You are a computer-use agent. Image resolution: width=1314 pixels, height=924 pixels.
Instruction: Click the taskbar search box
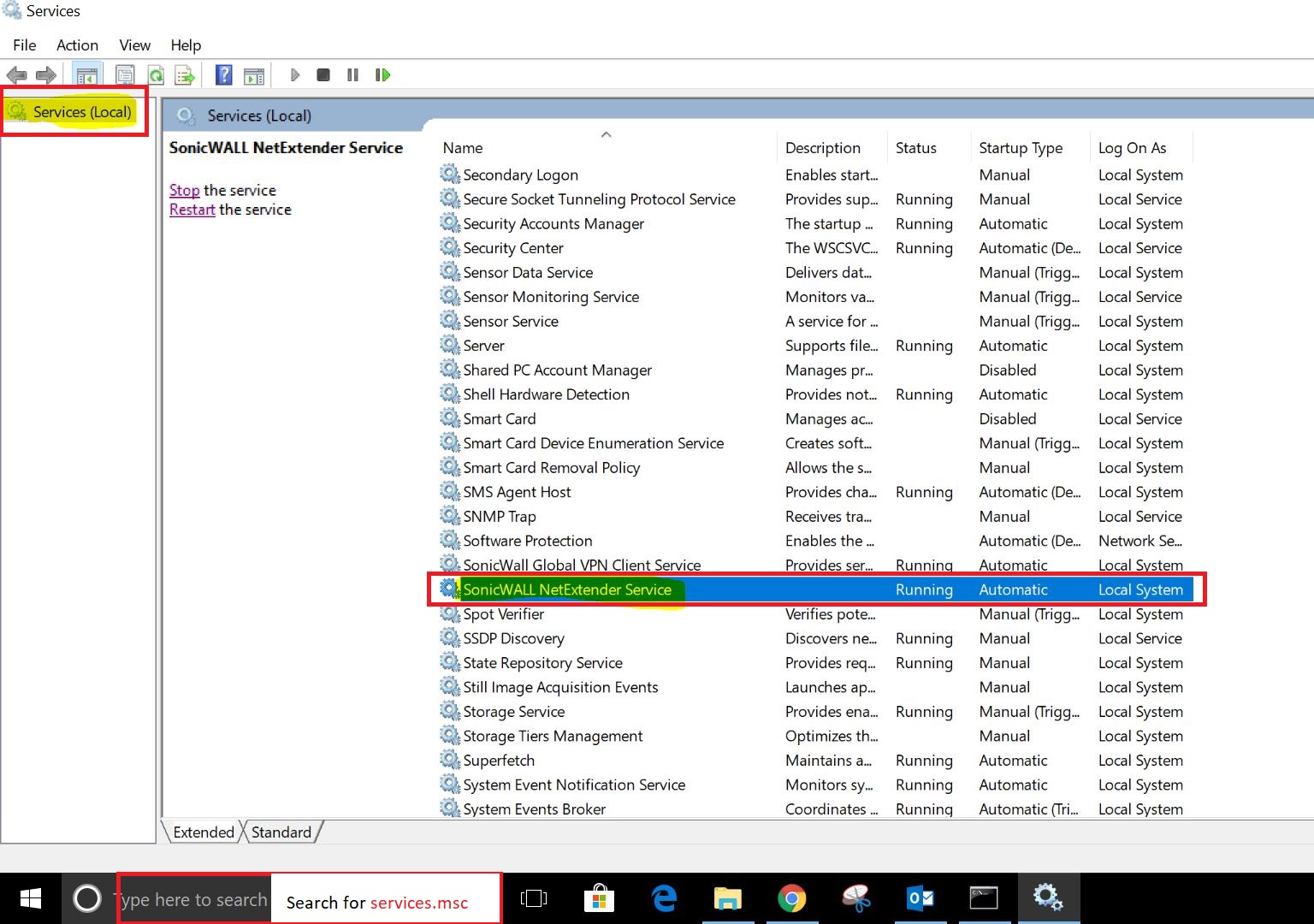tap(193, 899)
